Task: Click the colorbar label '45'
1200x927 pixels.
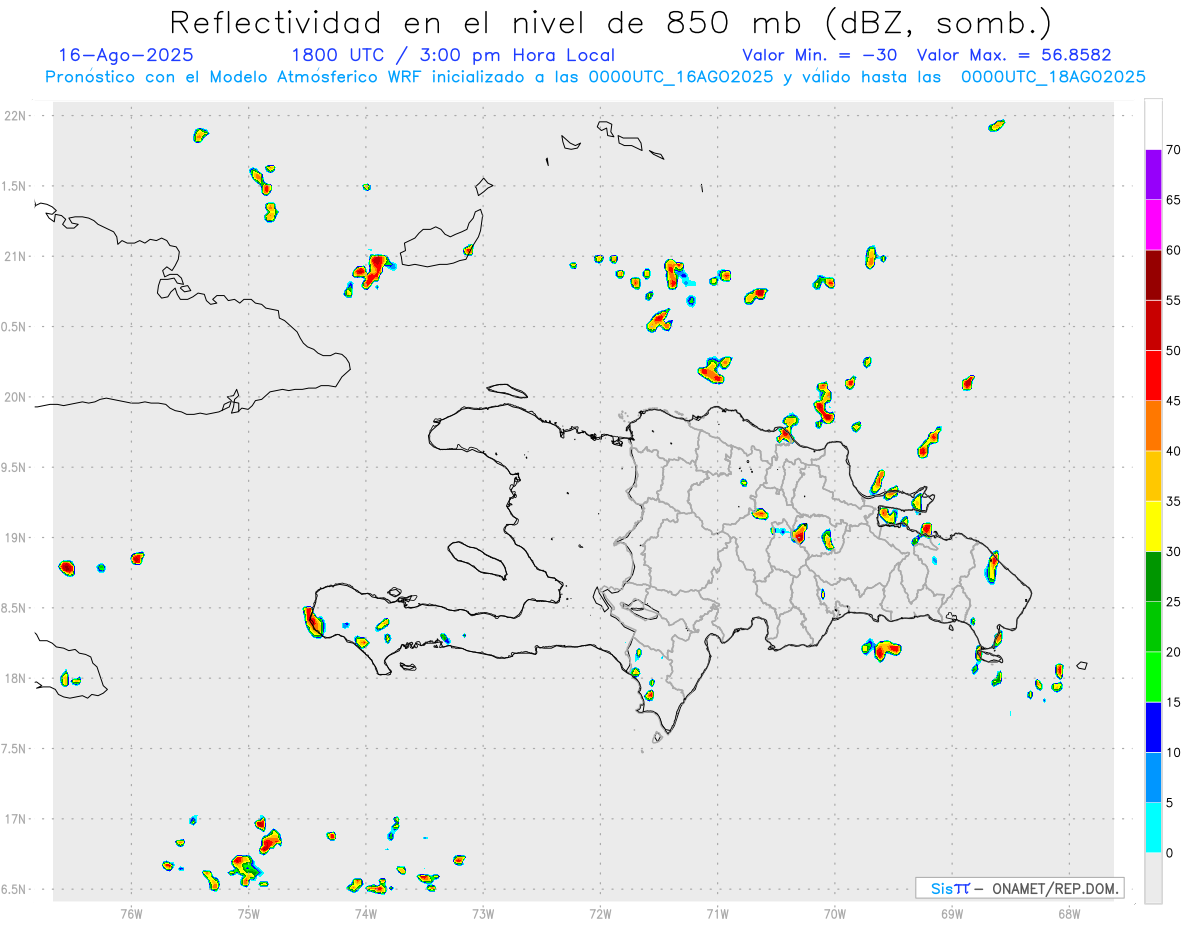Action: 1173,401
